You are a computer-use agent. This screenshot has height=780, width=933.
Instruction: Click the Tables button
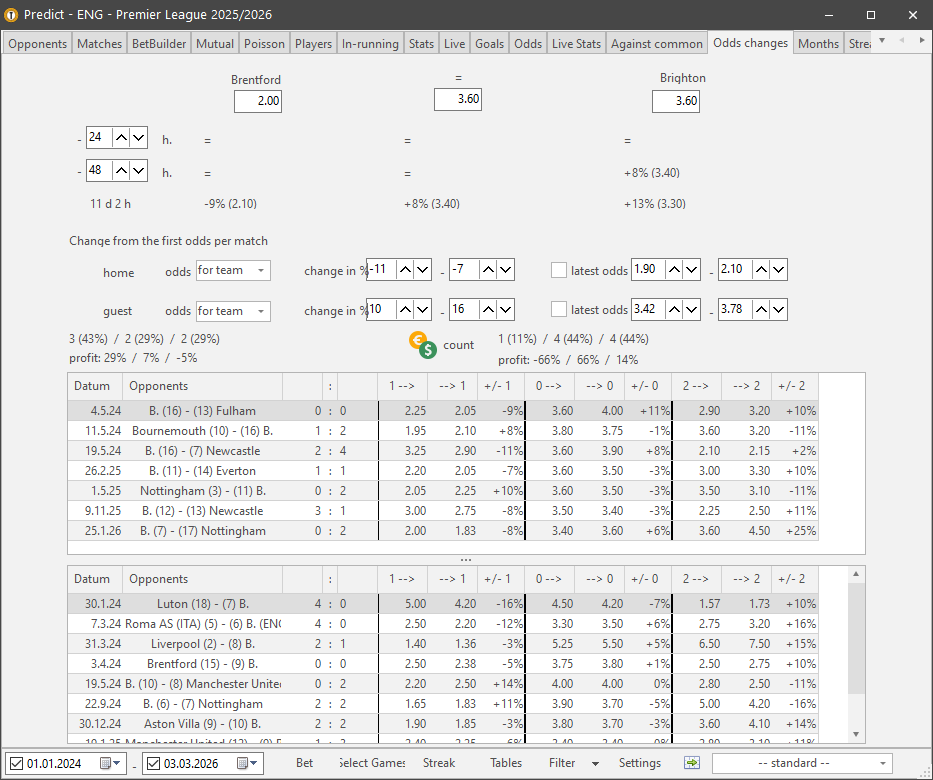505,762
